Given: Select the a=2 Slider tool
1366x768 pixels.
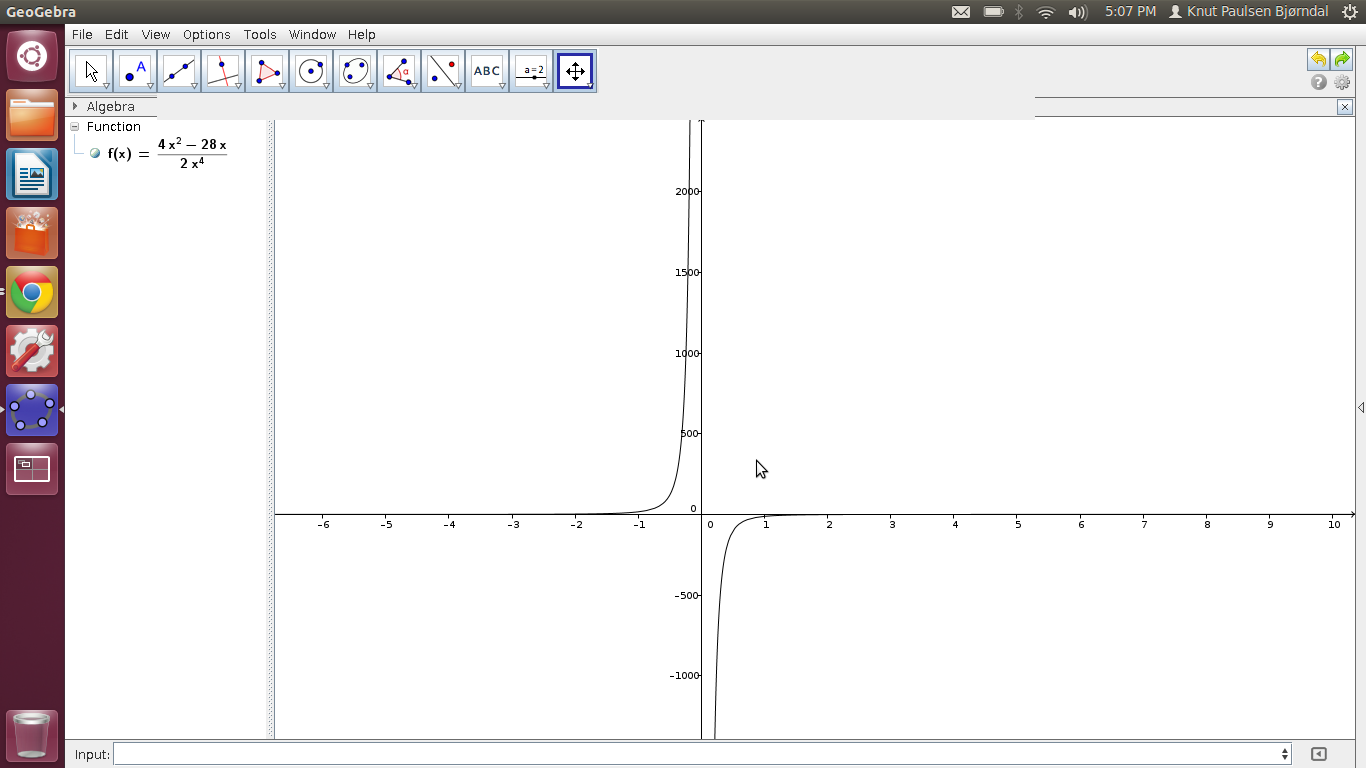Looking at the screenshot, I should click(531, 71).
